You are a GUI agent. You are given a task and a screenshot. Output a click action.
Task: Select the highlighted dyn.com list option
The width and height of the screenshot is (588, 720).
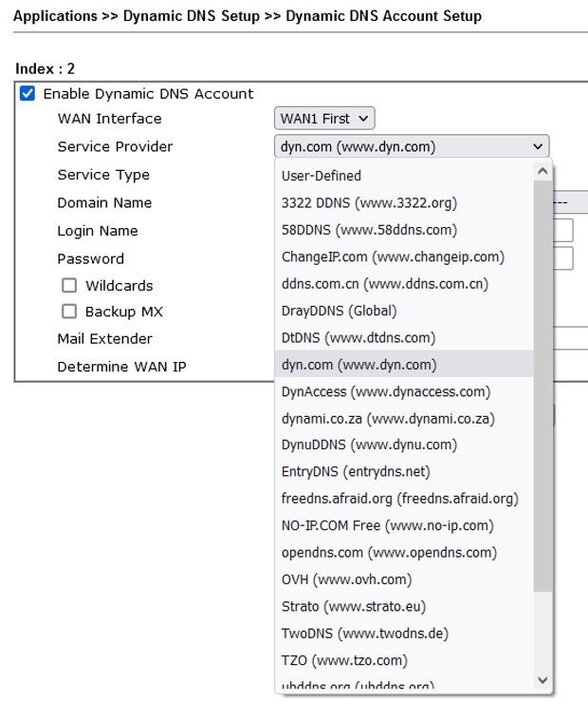click(404, 365)
